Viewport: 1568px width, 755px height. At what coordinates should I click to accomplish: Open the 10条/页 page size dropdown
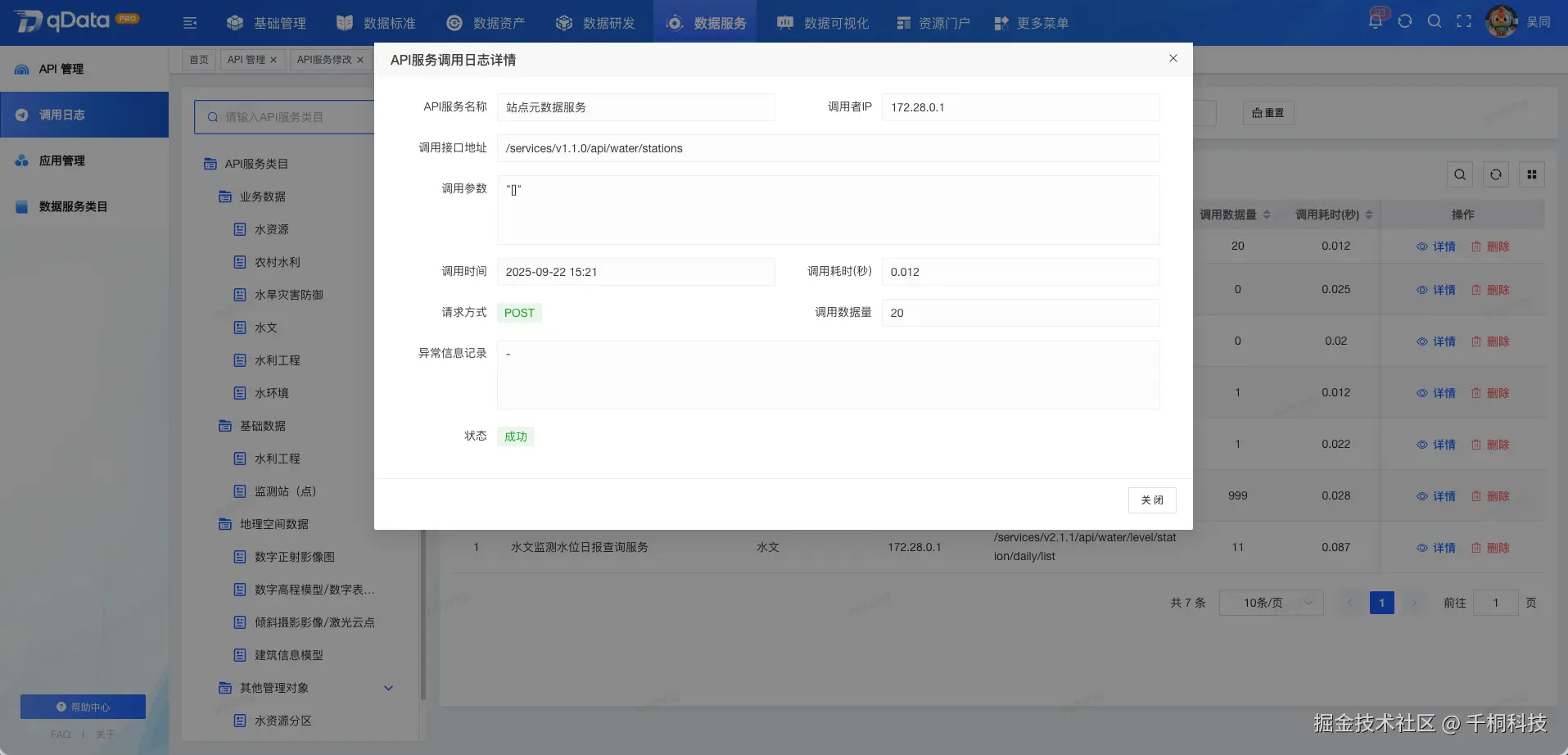coord(1270,602)
